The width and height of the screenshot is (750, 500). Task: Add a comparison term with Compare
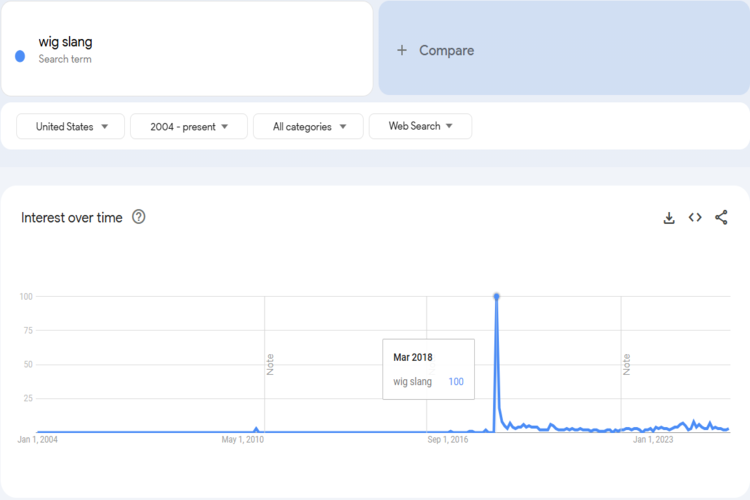click(x=564, y=48)
